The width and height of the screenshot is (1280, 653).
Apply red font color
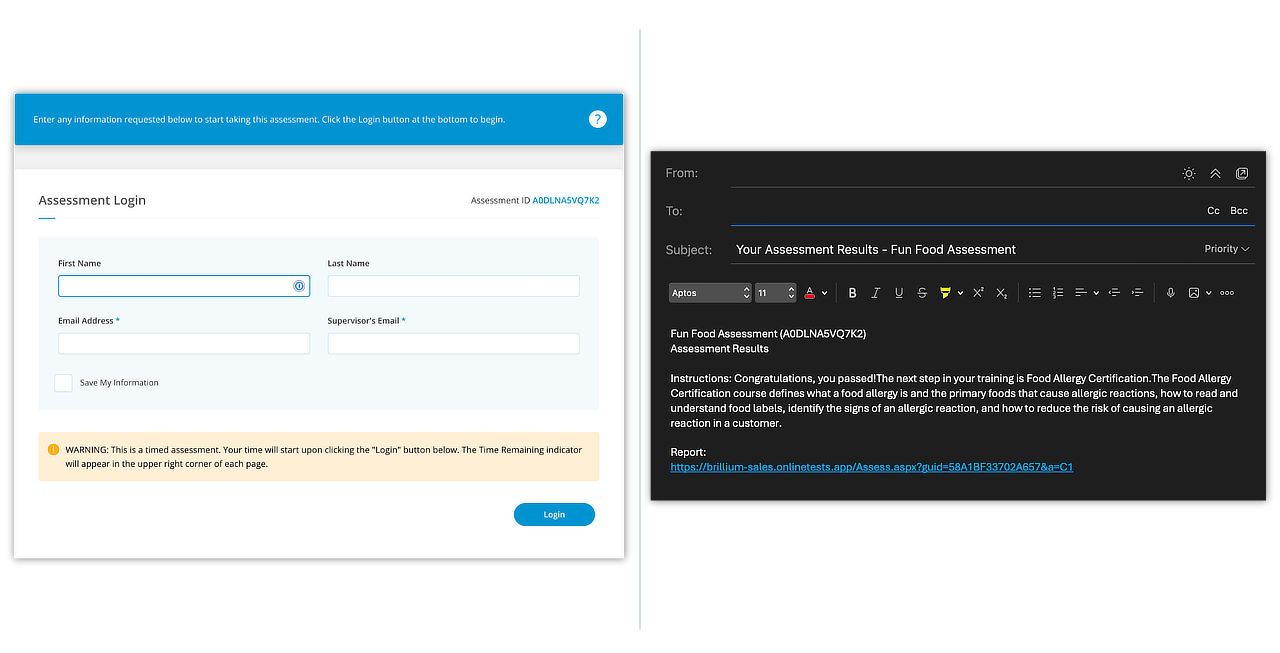coord(809,293)
